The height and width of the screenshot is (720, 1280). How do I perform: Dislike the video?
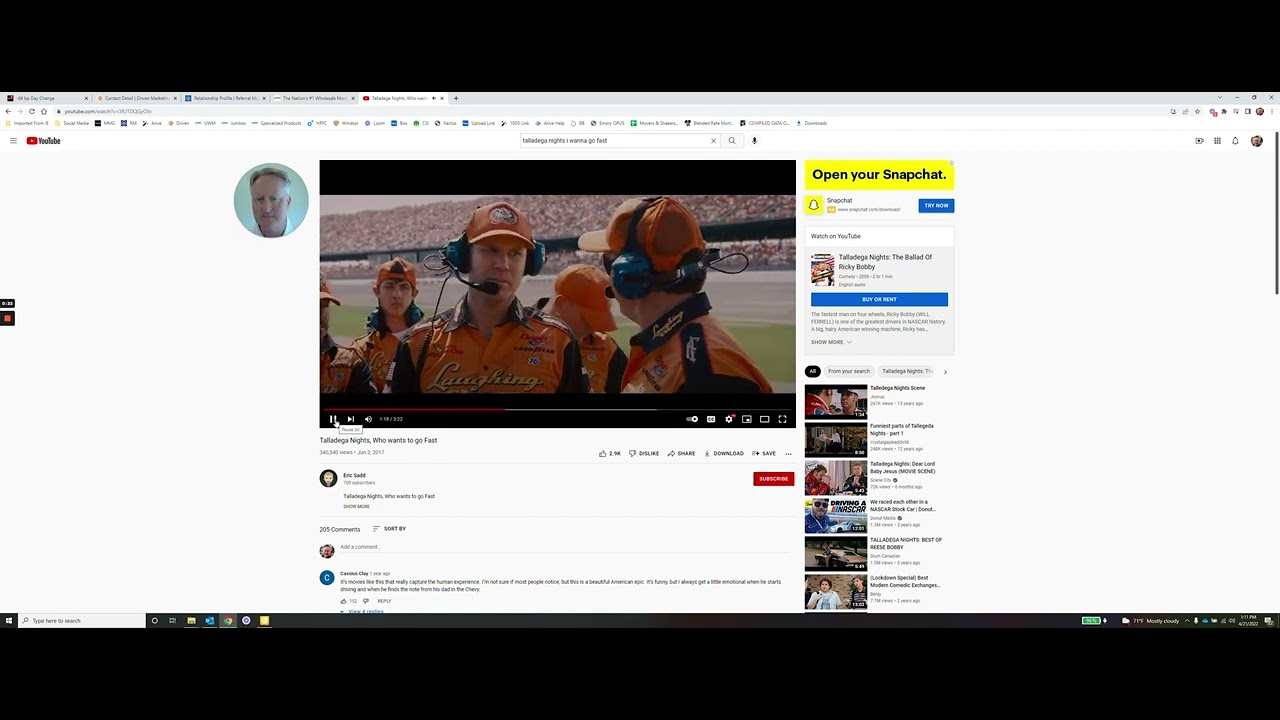tap(644, 453)
